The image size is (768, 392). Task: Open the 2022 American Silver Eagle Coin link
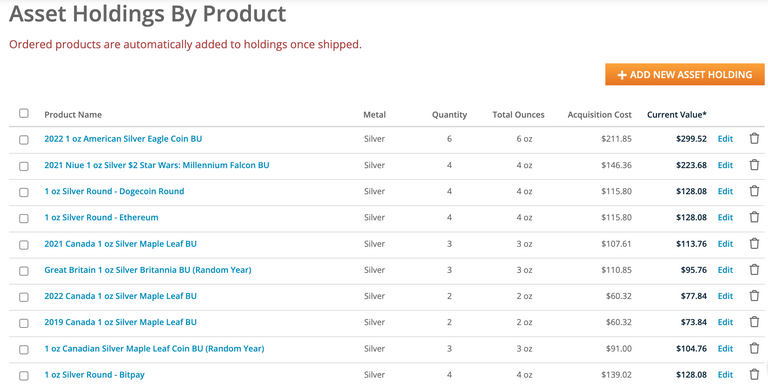coord(123,139)
